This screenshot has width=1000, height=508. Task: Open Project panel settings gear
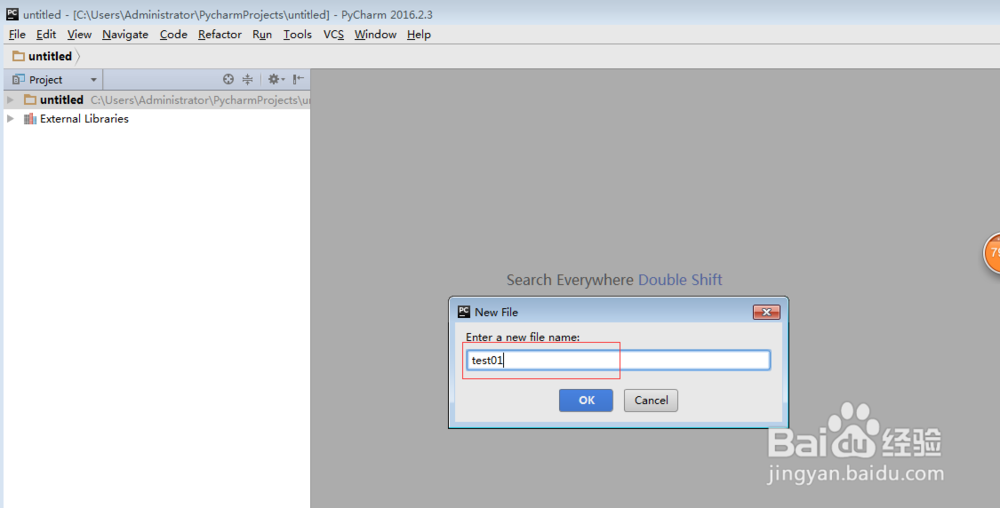(276, 79)
